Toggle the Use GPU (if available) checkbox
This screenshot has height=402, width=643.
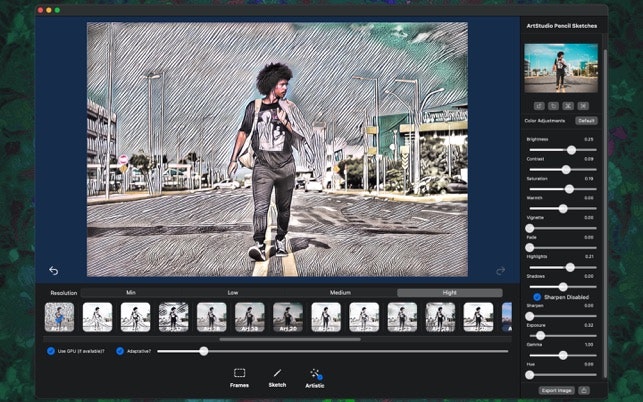pyautogui.click(x=51, y=351)
